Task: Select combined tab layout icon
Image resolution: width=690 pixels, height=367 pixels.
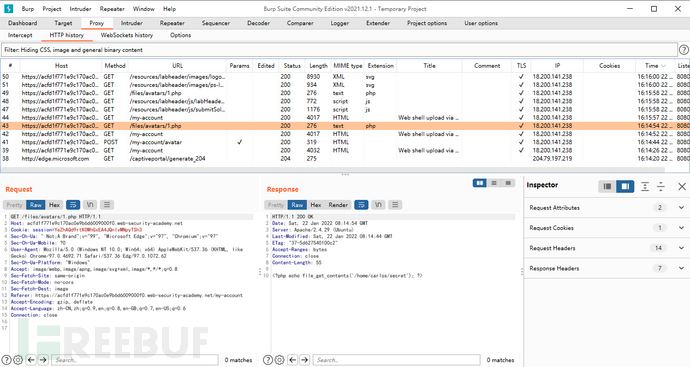Action: pos(508,183)
